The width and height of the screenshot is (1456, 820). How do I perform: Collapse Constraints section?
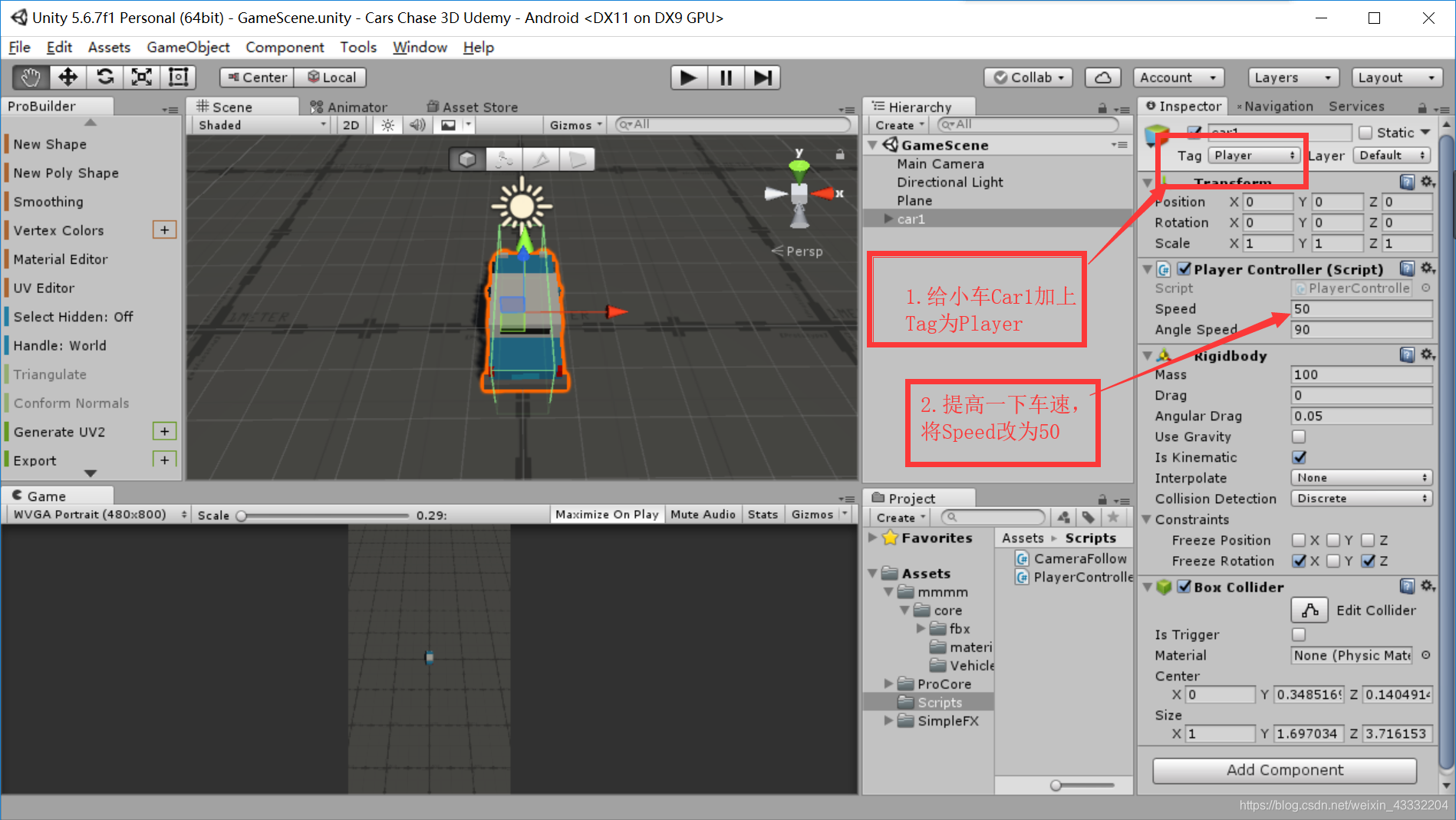click(1147, 519)
